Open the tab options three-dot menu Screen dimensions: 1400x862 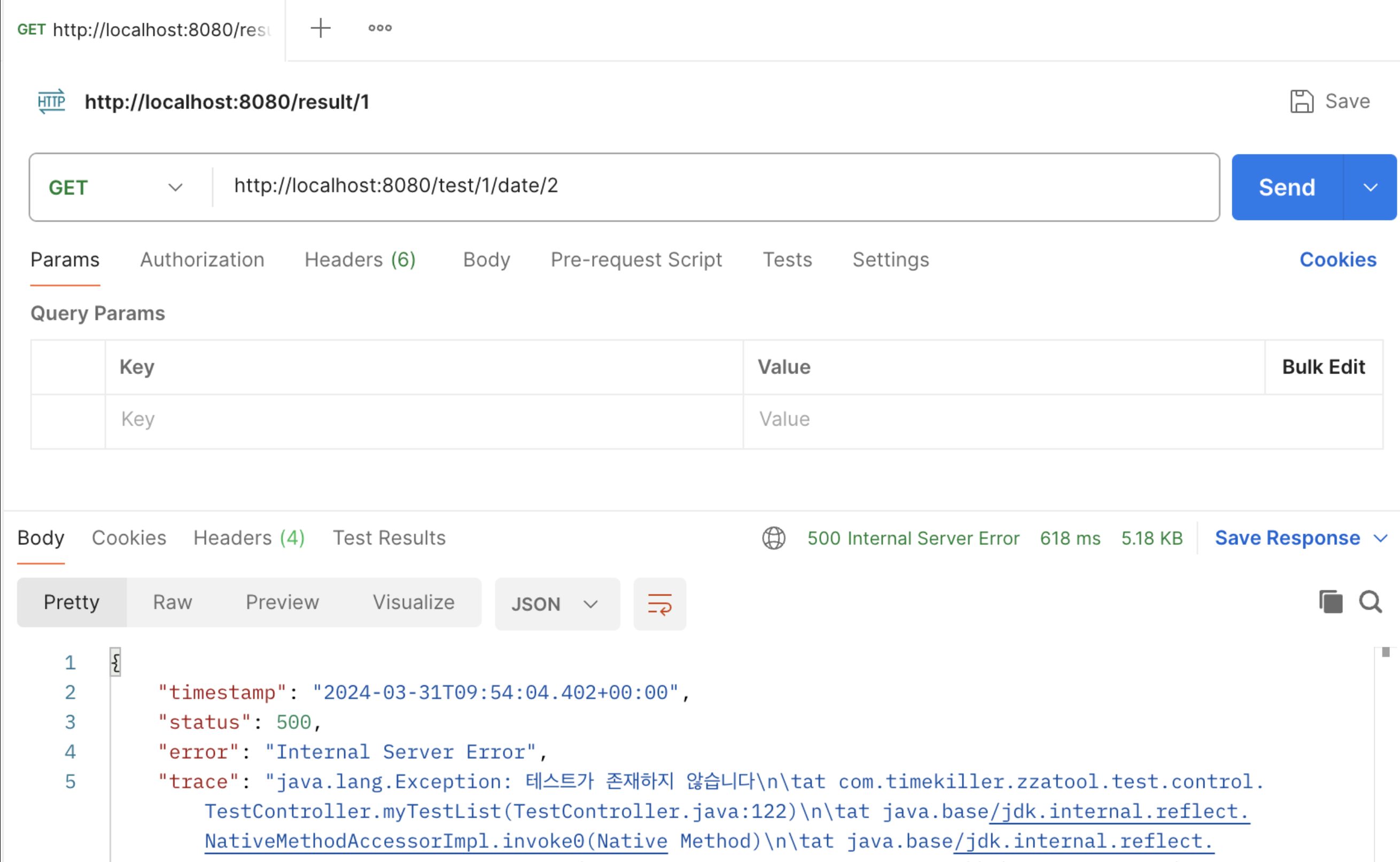(380, 28)
